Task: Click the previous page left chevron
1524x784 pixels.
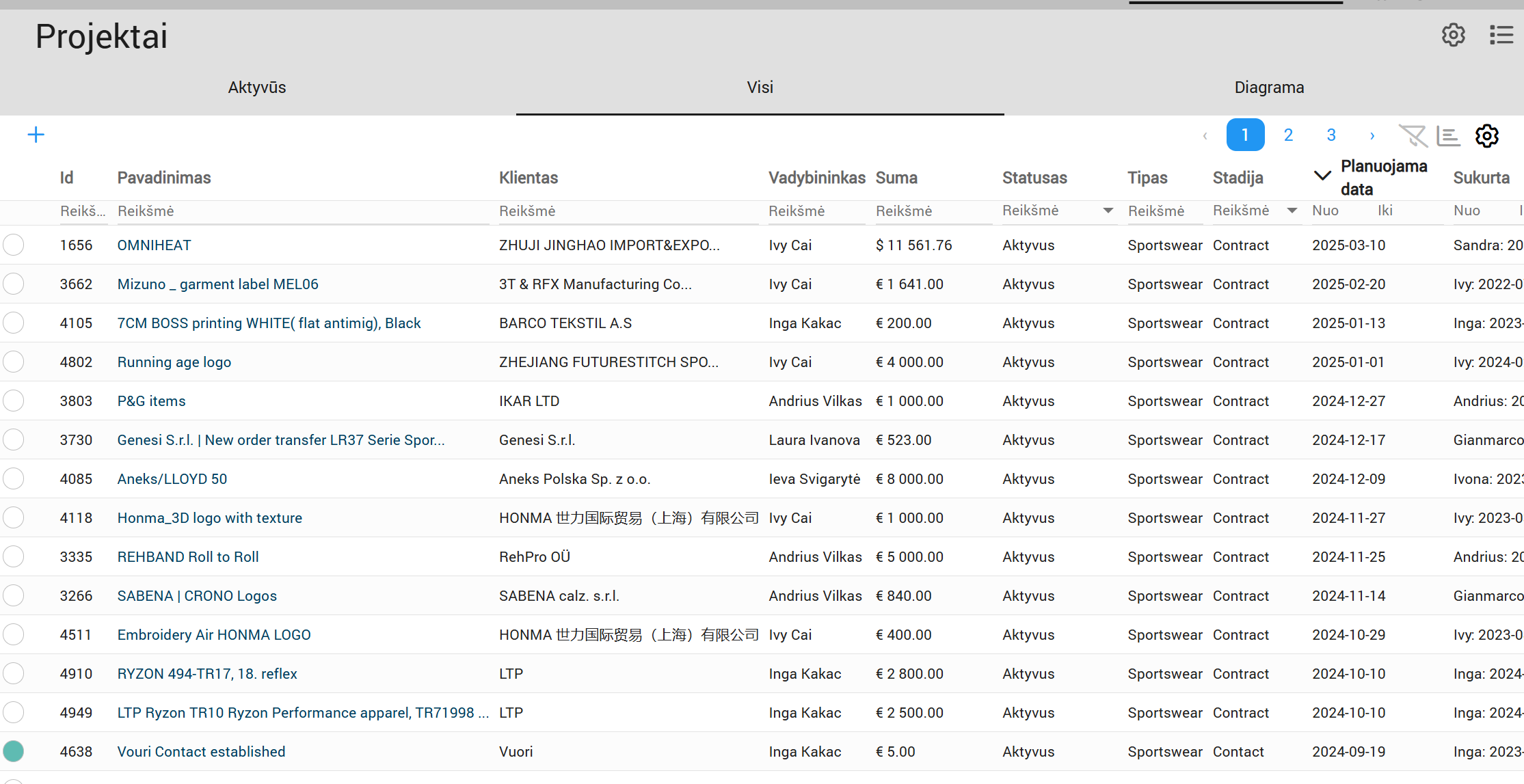Action: tap(1205, 135)
